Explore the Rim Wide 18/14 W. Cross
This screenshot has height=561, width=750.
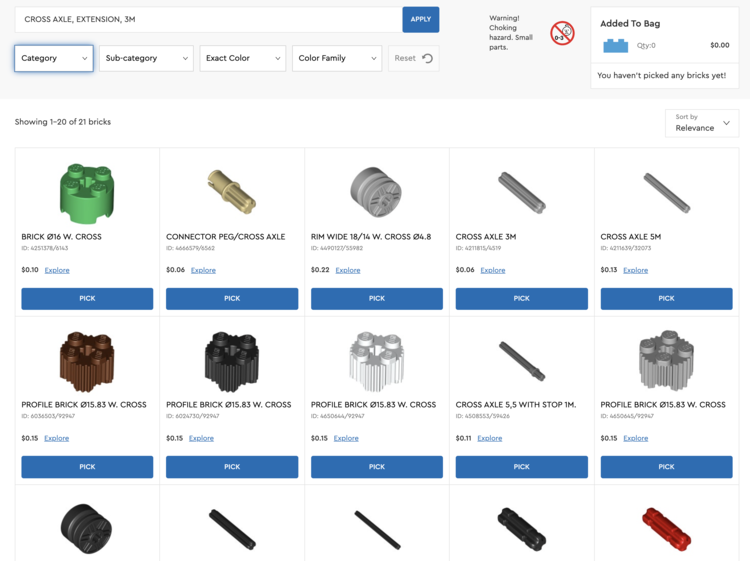pyautogui.click(x=348, y=270)
